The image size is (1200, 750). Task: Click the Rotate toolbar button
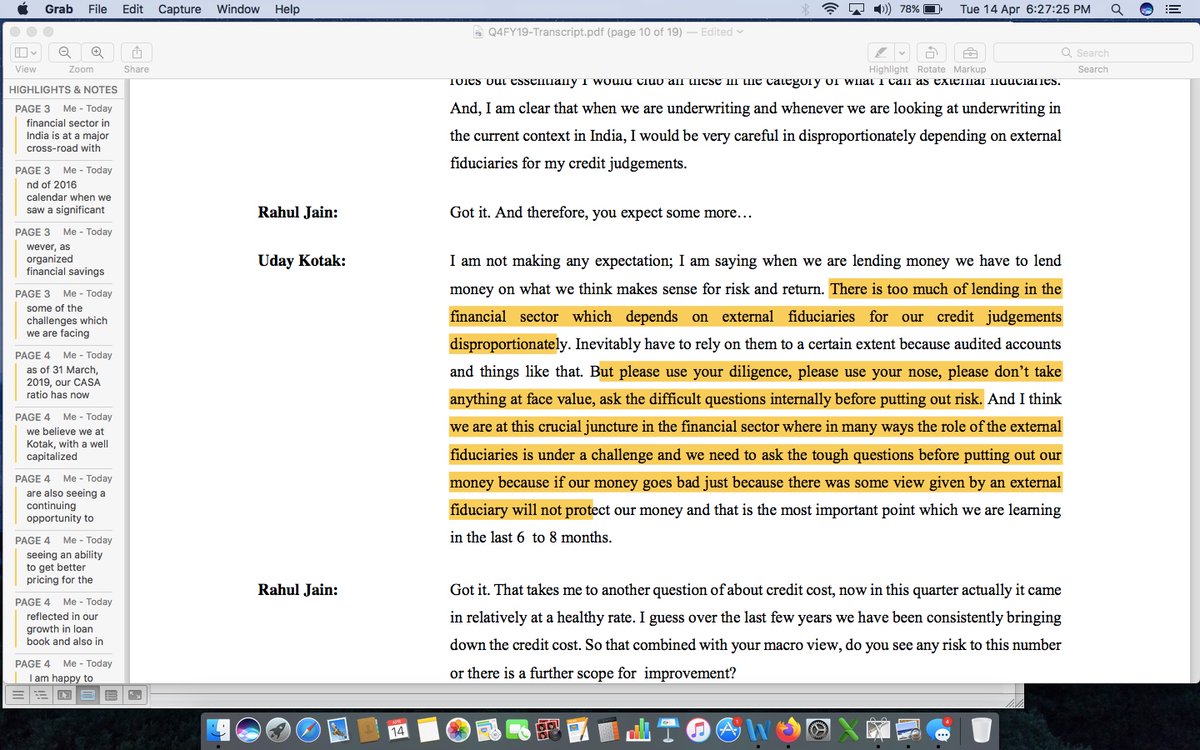tap(931, 52)
